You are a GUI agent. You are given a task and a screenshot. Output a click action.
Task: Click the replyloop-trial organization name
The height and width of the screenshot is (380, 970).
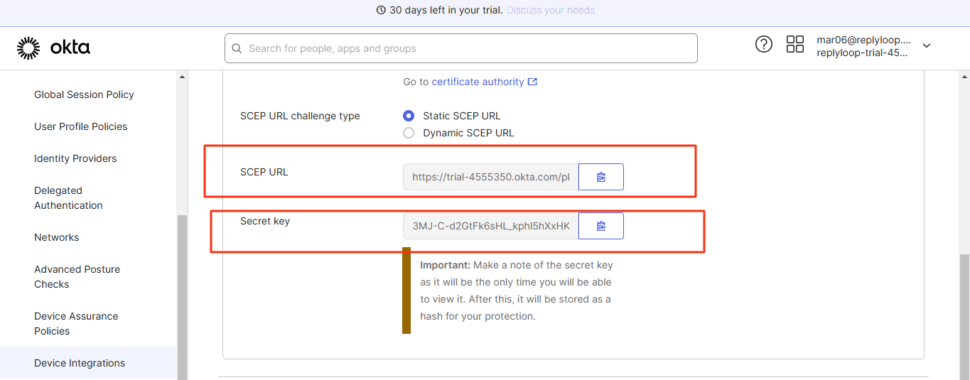pyautogui.click(x=862, y=53)
